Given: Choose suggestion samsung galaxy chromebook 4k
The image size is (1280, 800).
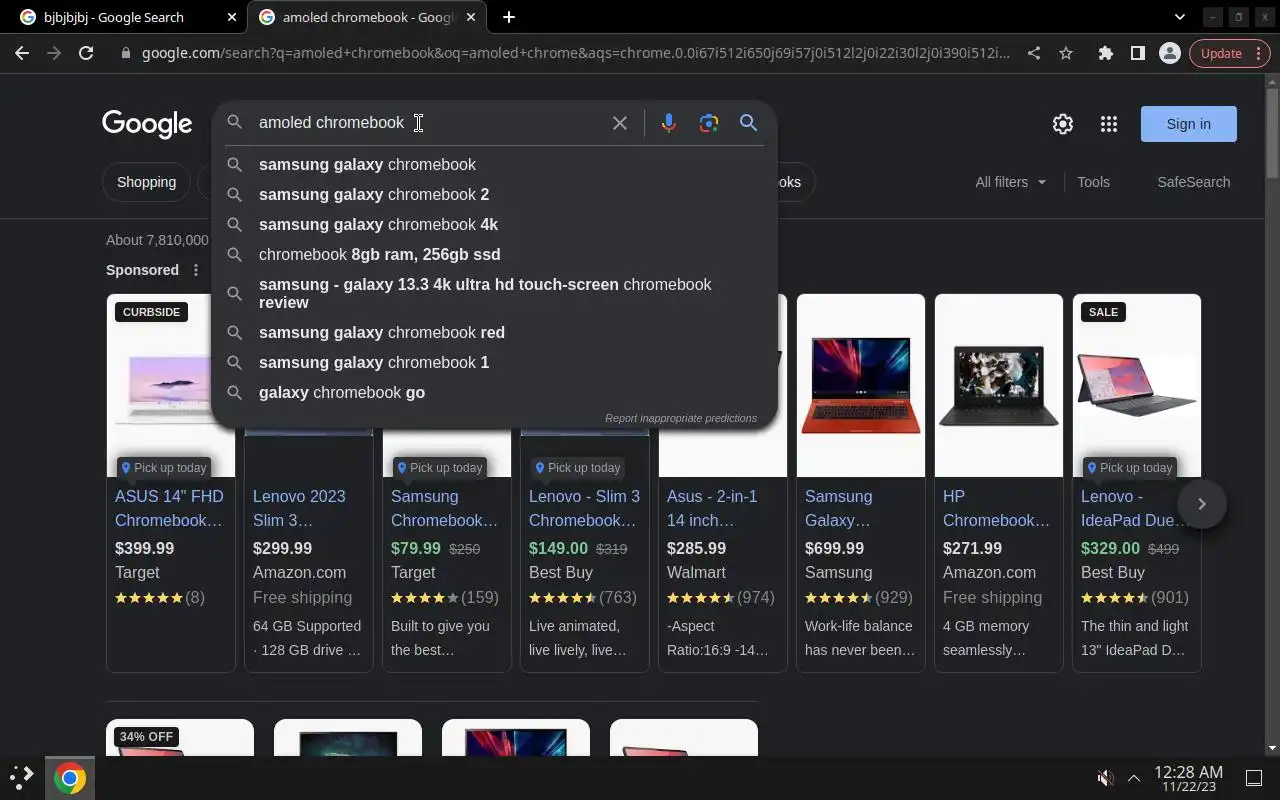Looking at the screenshot, I should (x=494, y=224).
